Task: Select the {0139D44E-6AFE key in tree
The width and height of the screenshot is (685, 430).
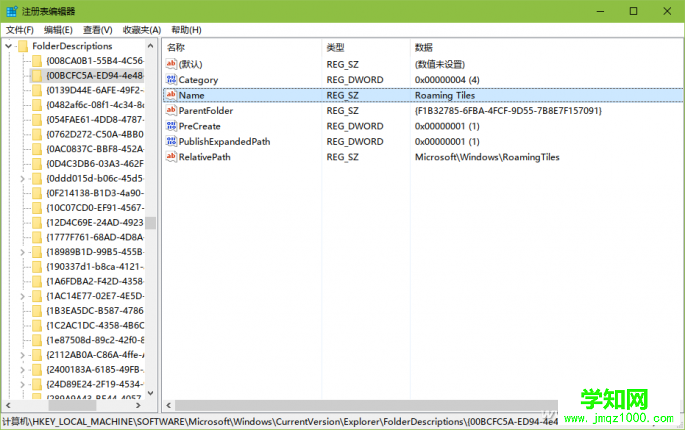Action: point(94,90)
